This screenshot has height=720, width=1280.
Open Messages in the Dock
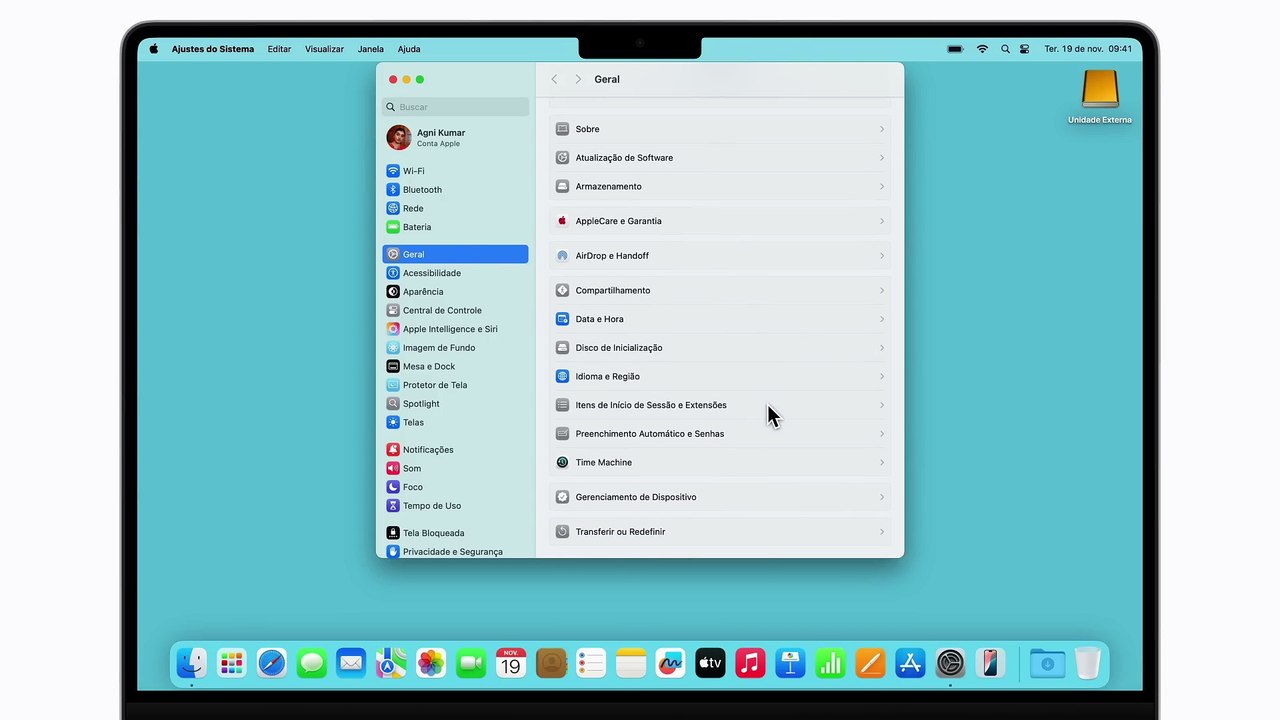311,663
